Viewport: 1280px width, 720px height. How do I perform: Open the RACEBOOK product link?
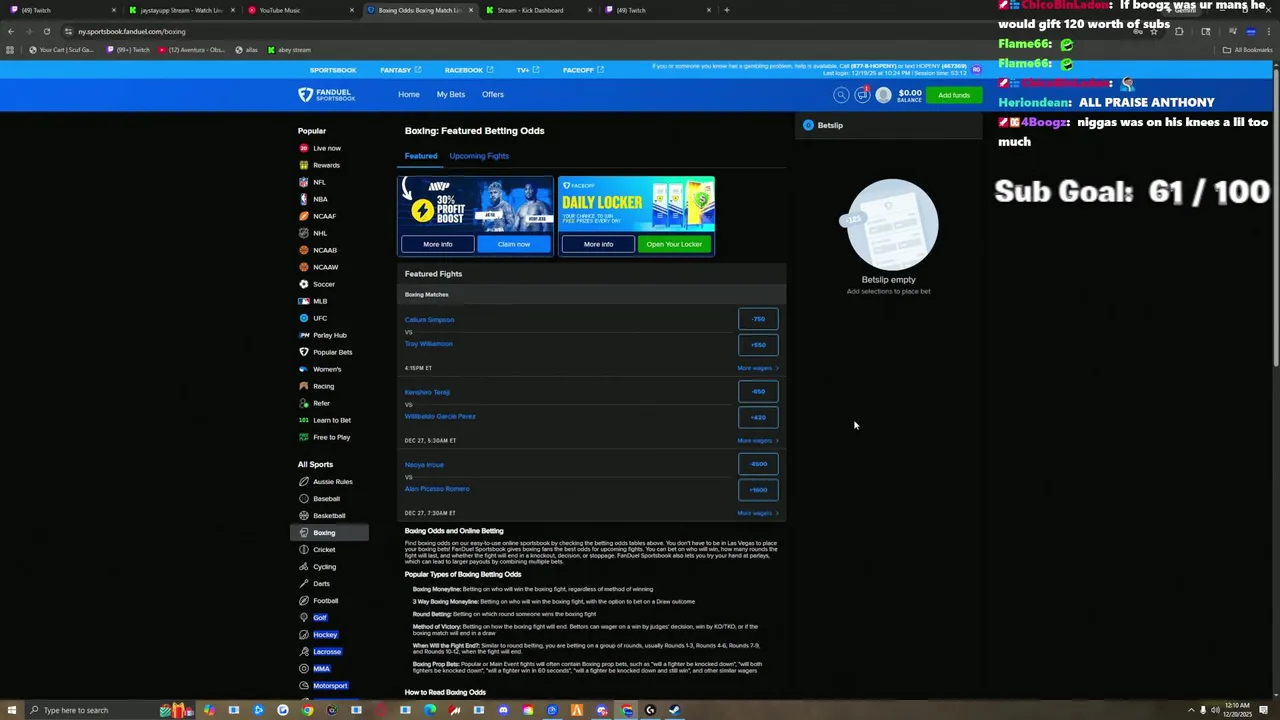(469, 70)
